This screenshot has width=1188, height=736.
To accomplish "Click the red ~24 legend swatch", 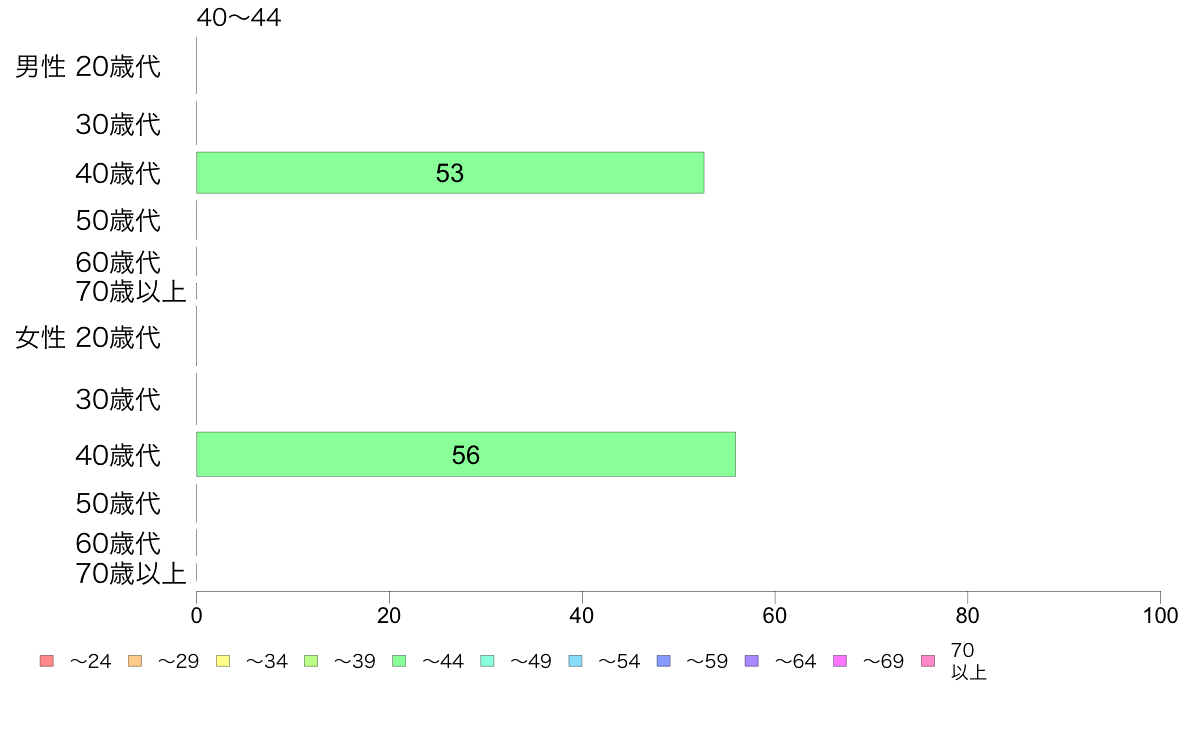I will [47, 661].
